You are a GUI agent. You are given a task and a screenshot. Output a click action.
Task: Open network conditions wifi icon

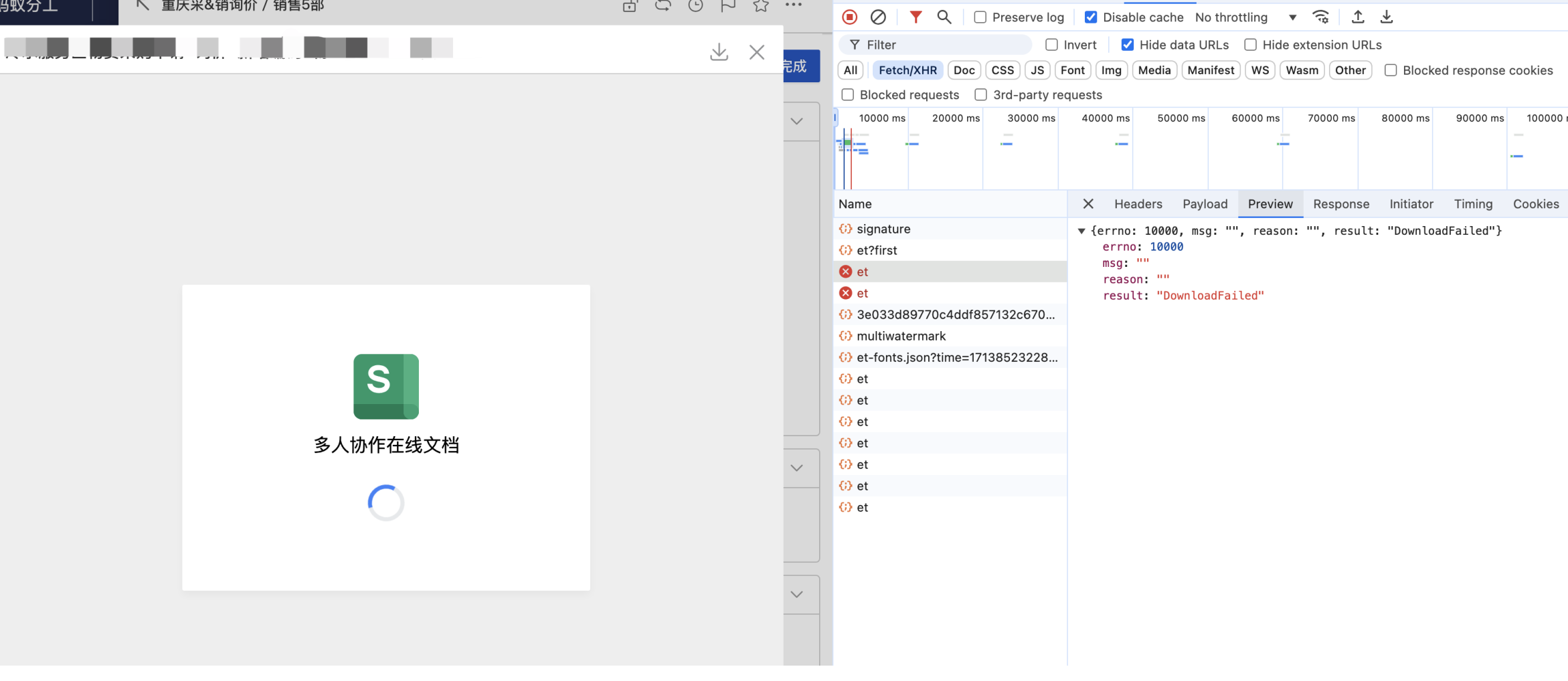pos(1321,17)
